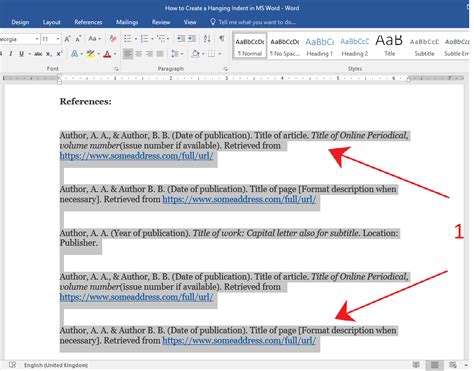Apply the Heading 1 style
Screen dimensions: 474x371
320,46
